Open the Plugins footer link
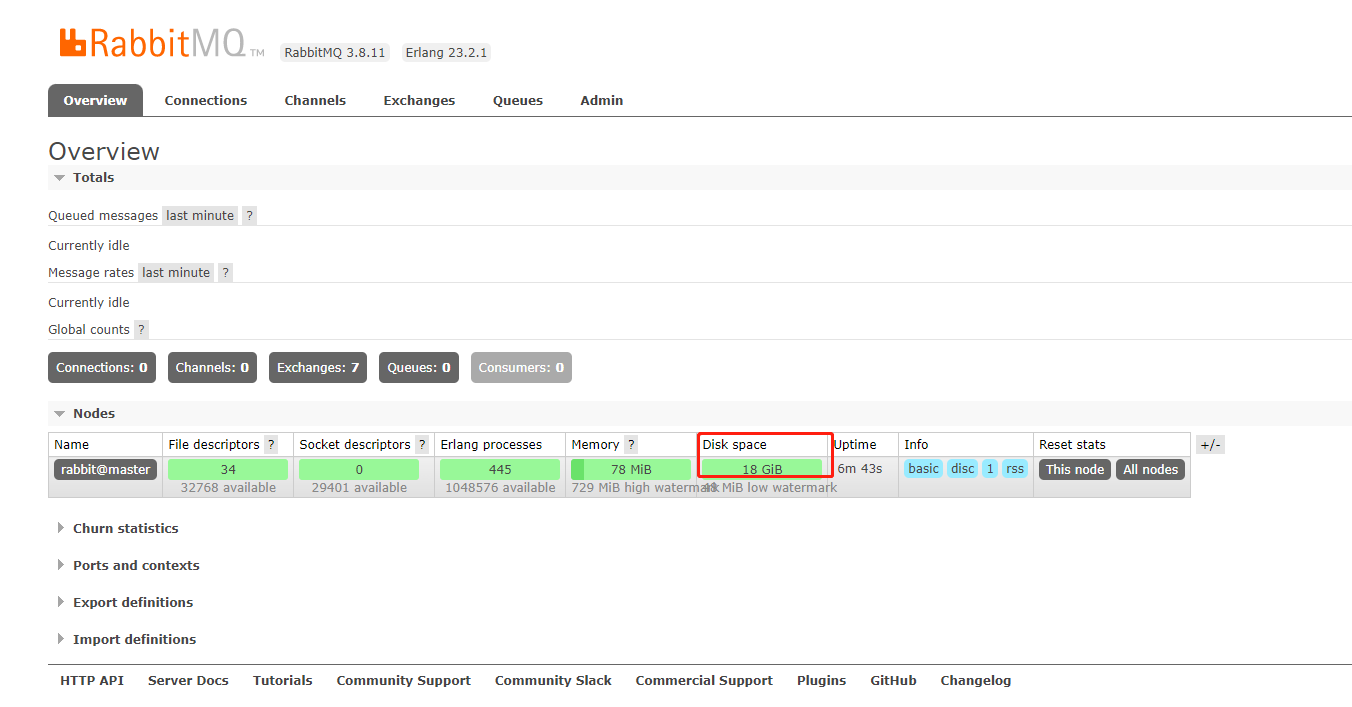This screenshot has width=1352, height=707. (x=821, y=681)
